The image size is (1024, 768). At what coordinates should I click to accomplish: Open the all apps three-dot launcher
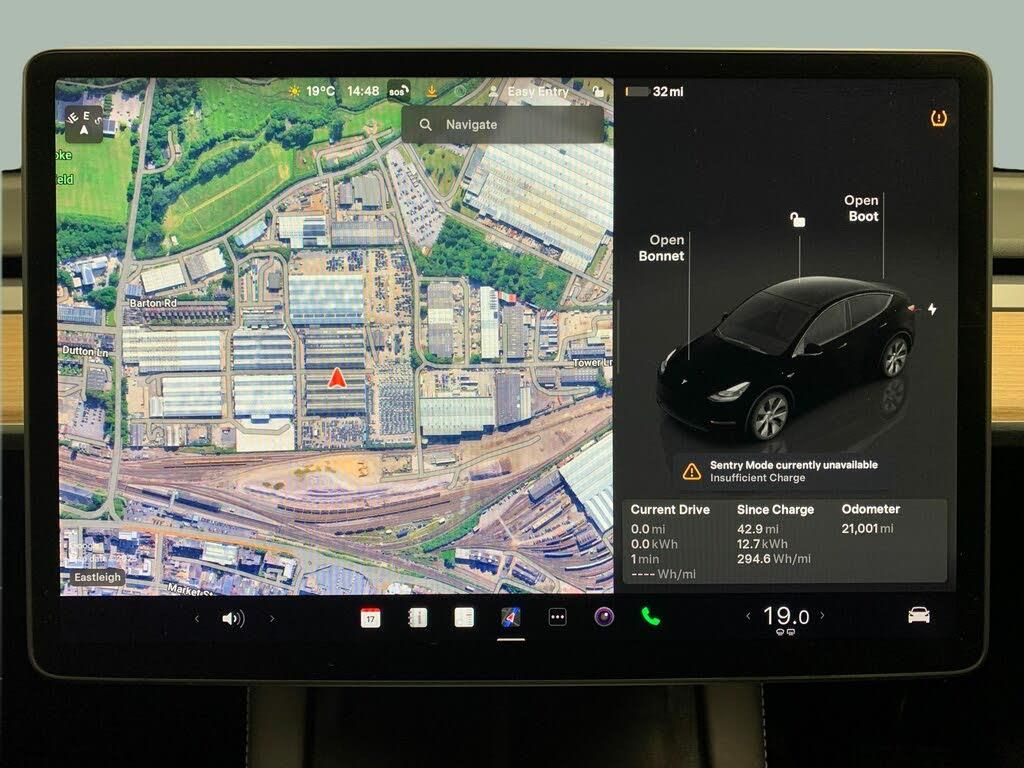point(557,617)
